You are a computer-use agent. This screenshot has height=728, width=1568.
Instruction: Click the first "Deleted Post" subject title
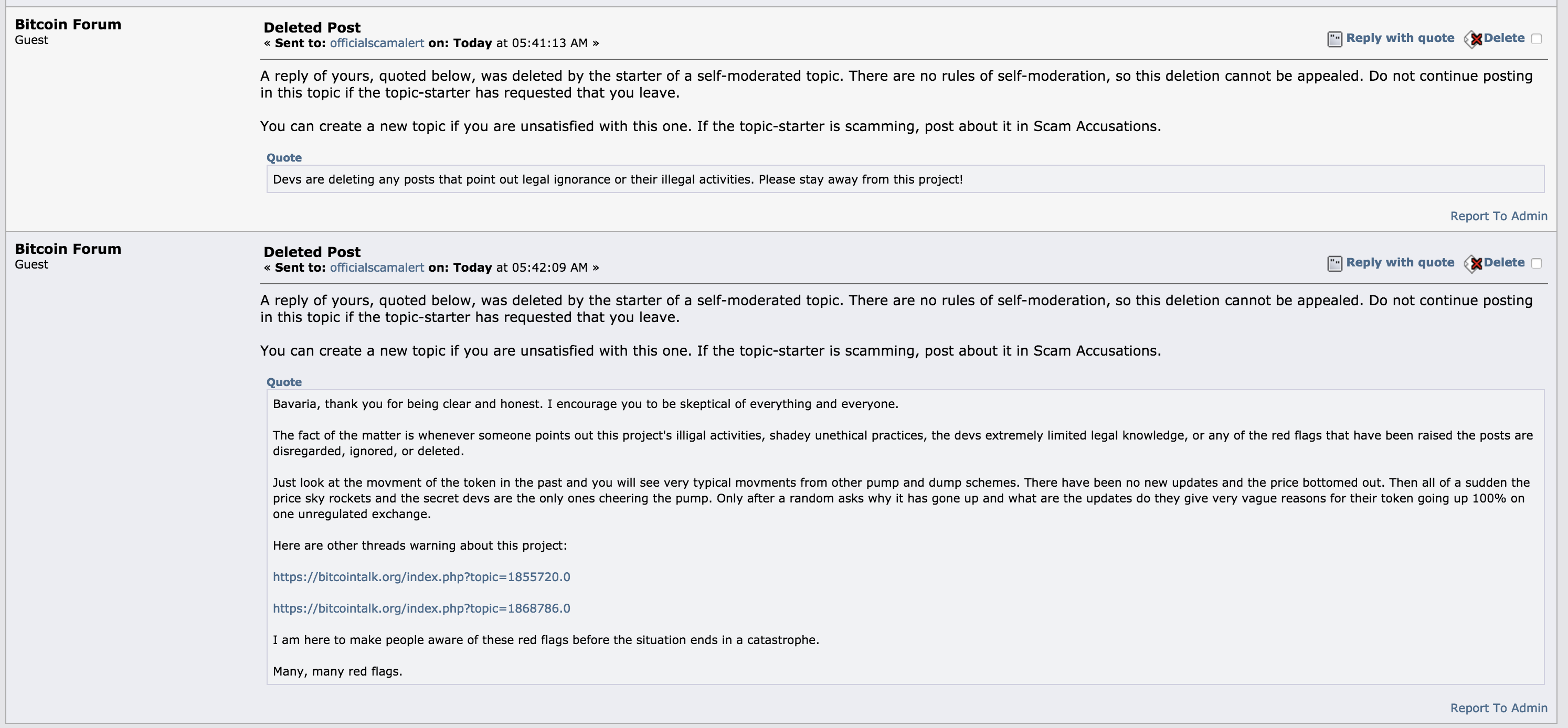[x=312, y=27]
